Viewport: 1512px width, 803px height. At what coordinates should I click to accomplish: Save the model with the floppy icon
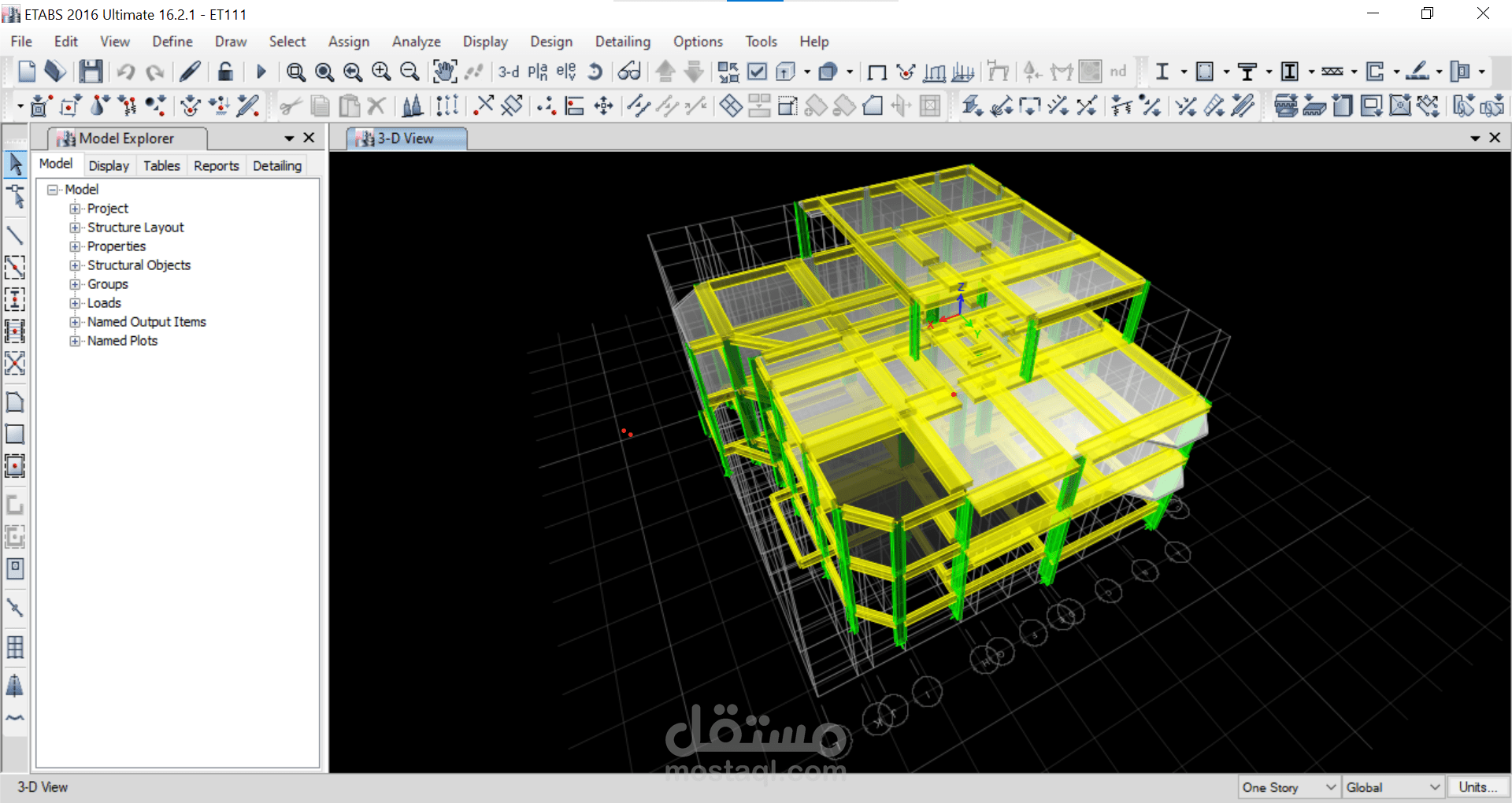[91, 72]
